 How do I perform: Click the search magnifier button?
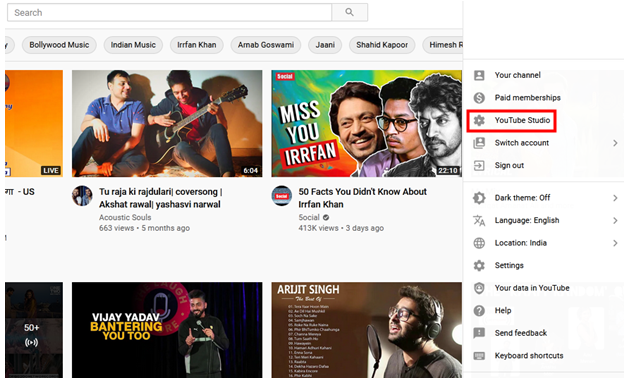[349, 12]
